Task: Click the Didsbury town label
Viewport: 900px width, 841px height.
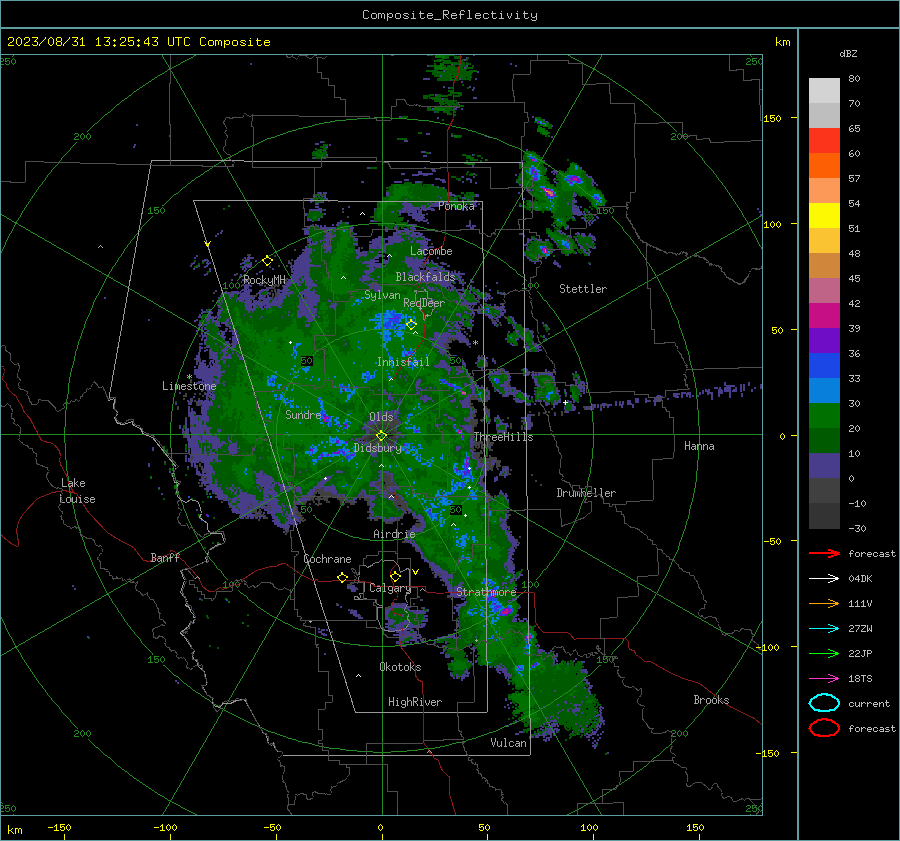Action: (x=378, y=448)
